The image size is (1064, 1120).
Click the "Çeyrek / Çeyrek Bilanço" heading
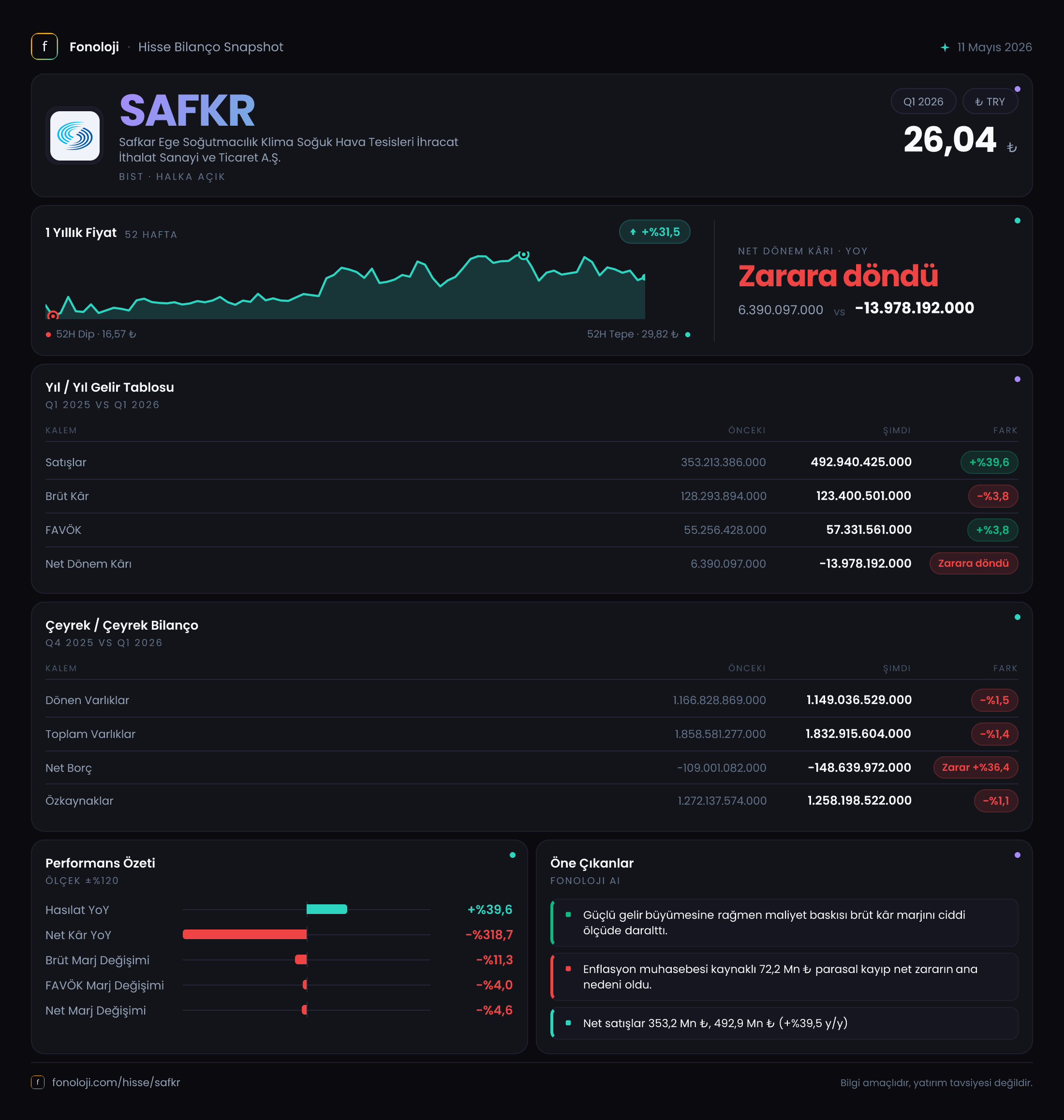pyautogui.click(x=122, y=625)
